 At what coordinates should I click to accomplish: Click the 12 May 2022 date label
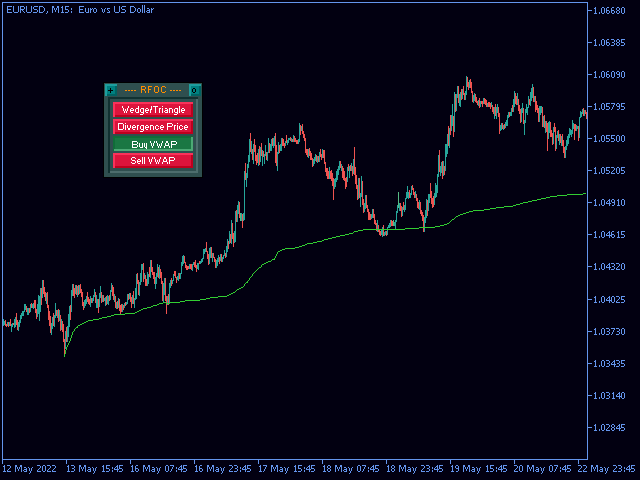[29, 469]
